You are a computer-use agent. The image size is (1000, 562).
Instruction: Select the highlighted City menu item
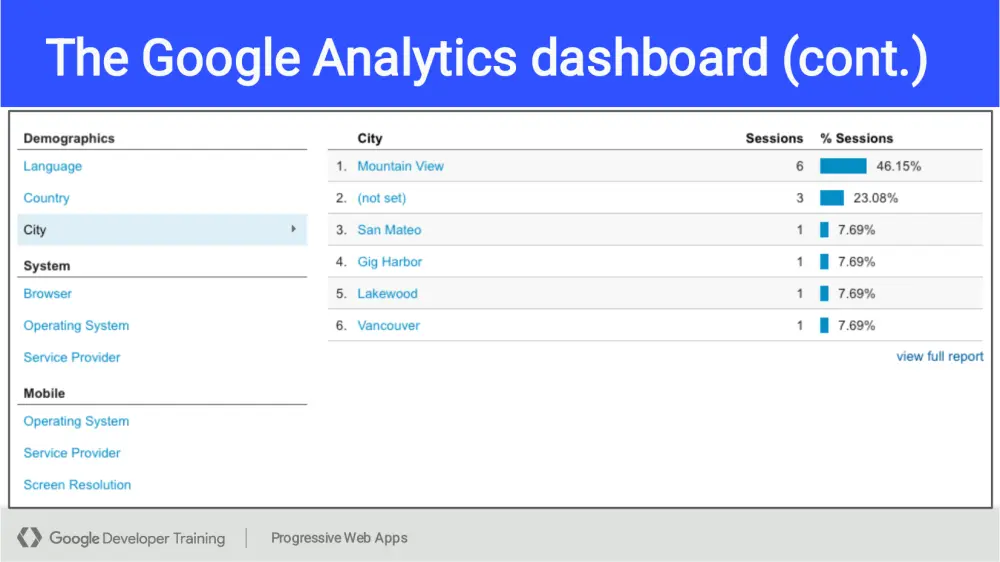(x=36, y=230)
